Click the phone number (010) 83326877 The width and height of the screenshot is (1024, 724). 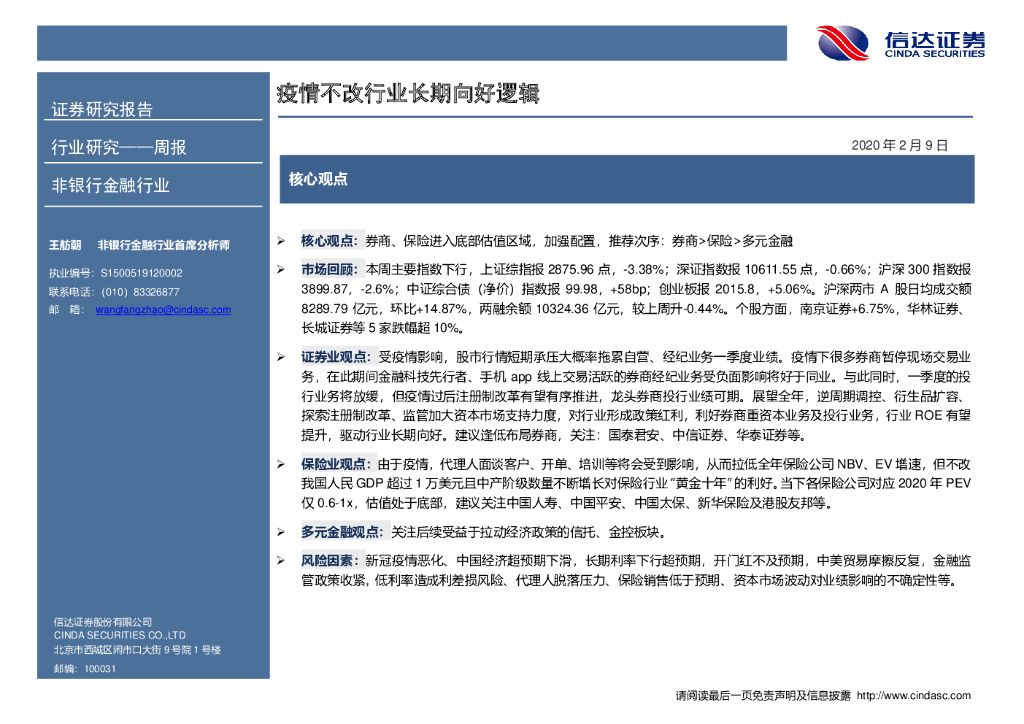tap(140, 292)
